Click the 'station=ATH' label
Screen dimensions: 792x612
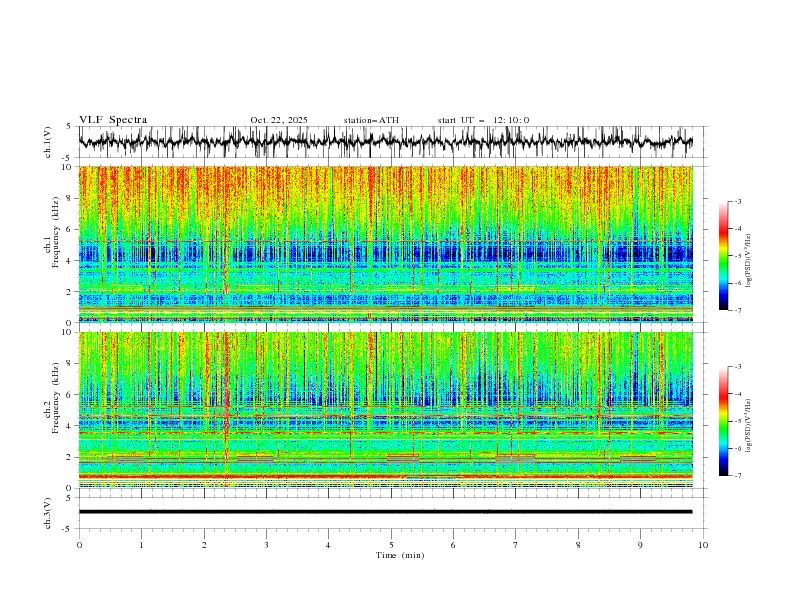[x=371, y=120]
